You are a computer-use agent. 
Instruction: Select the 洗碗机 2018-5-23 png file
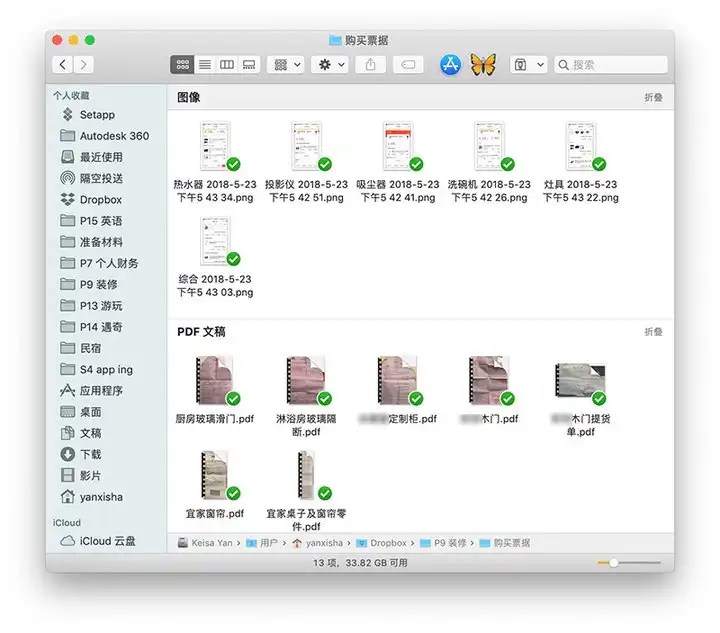[489, 163]
